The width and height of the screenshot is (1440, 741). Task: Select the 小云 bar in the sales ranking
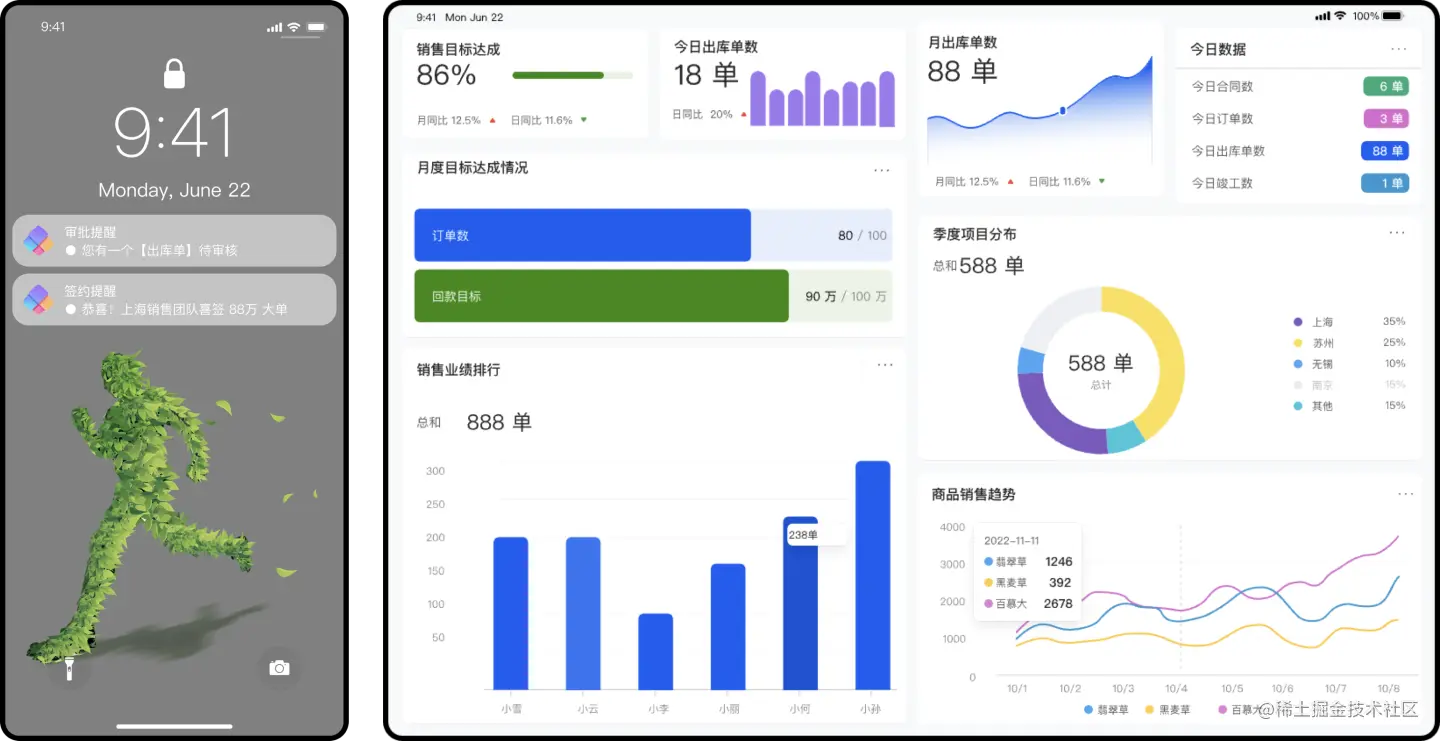click(x=583, y=613)
